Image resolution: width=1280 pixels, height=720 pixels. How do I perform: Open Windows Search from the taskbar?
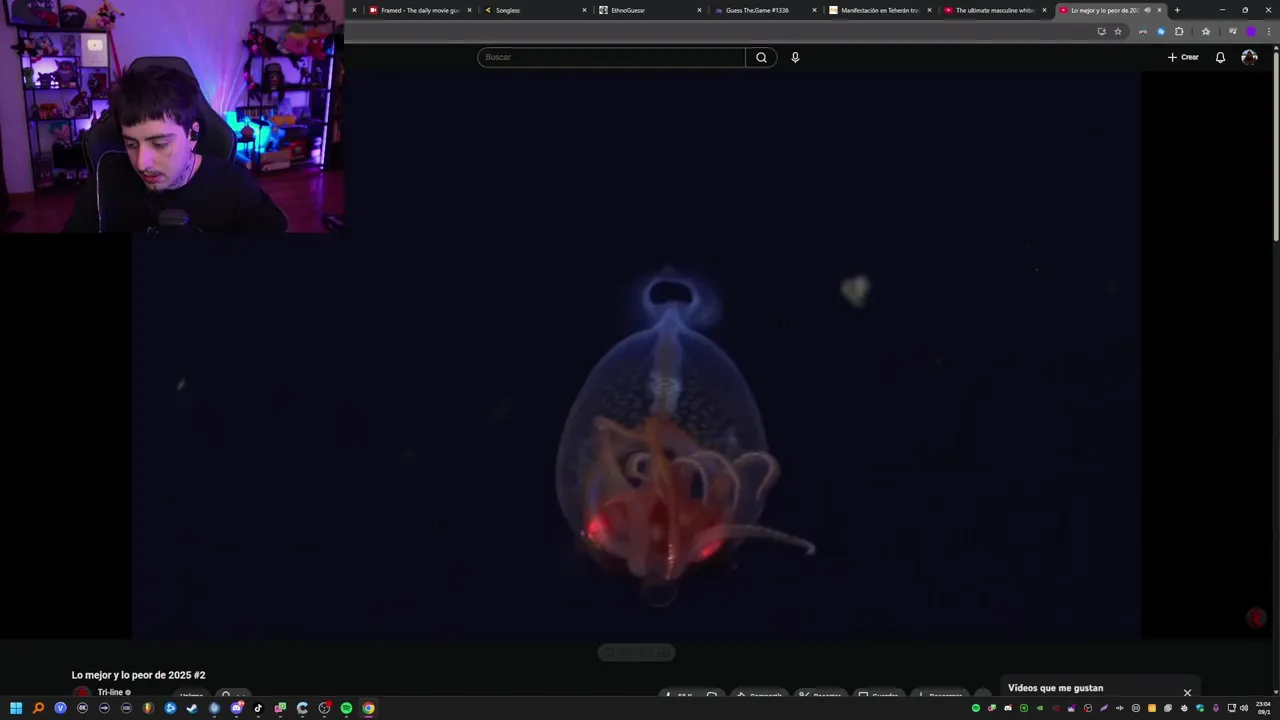pyautogui.click(x=38, y=708)
